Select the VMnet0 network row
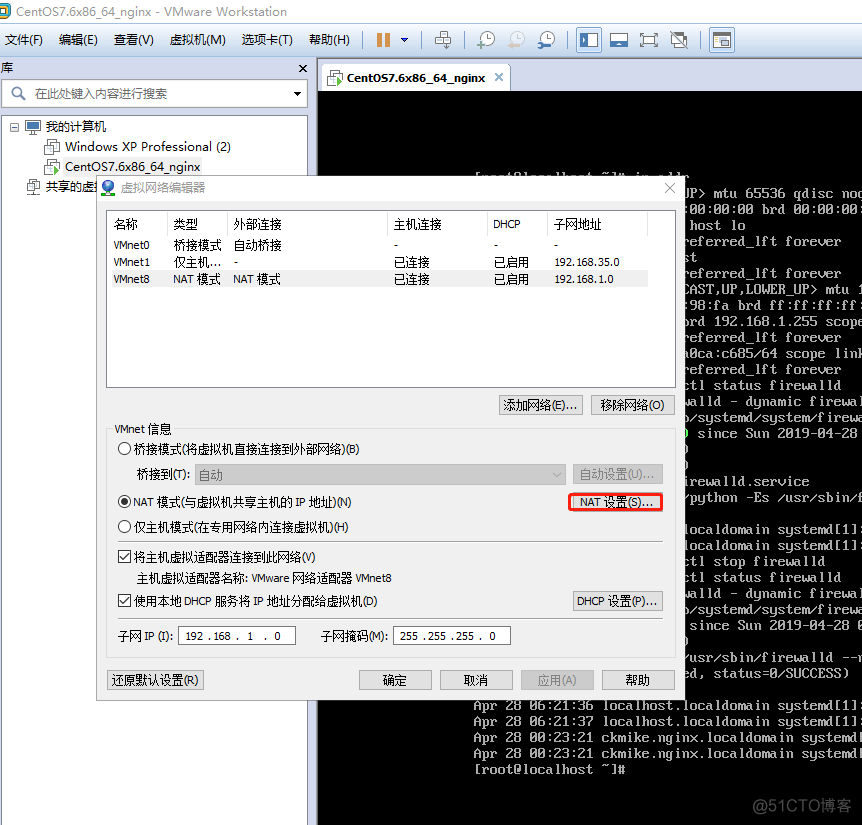This screenshot has height=825, width=862. click(x=379, y=245)
